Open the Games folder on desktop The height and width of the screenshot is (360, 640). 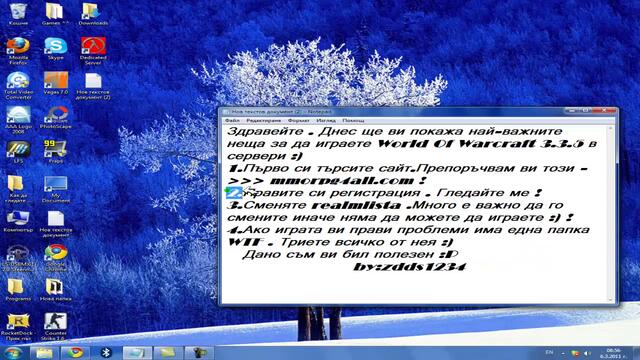(x=55, y=14)
